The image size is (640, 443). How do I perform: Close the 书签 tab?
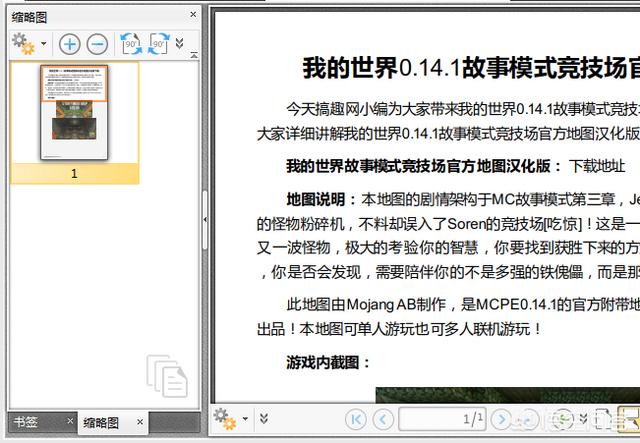[69, 422]
